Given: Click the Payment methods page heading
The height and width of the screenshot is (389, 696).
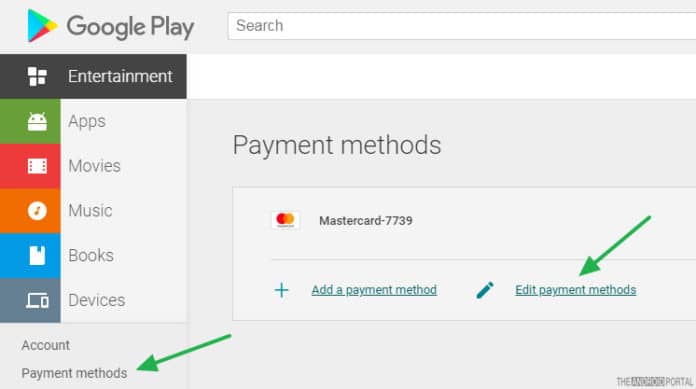Looking at the screenshot, I should [337, 145].
